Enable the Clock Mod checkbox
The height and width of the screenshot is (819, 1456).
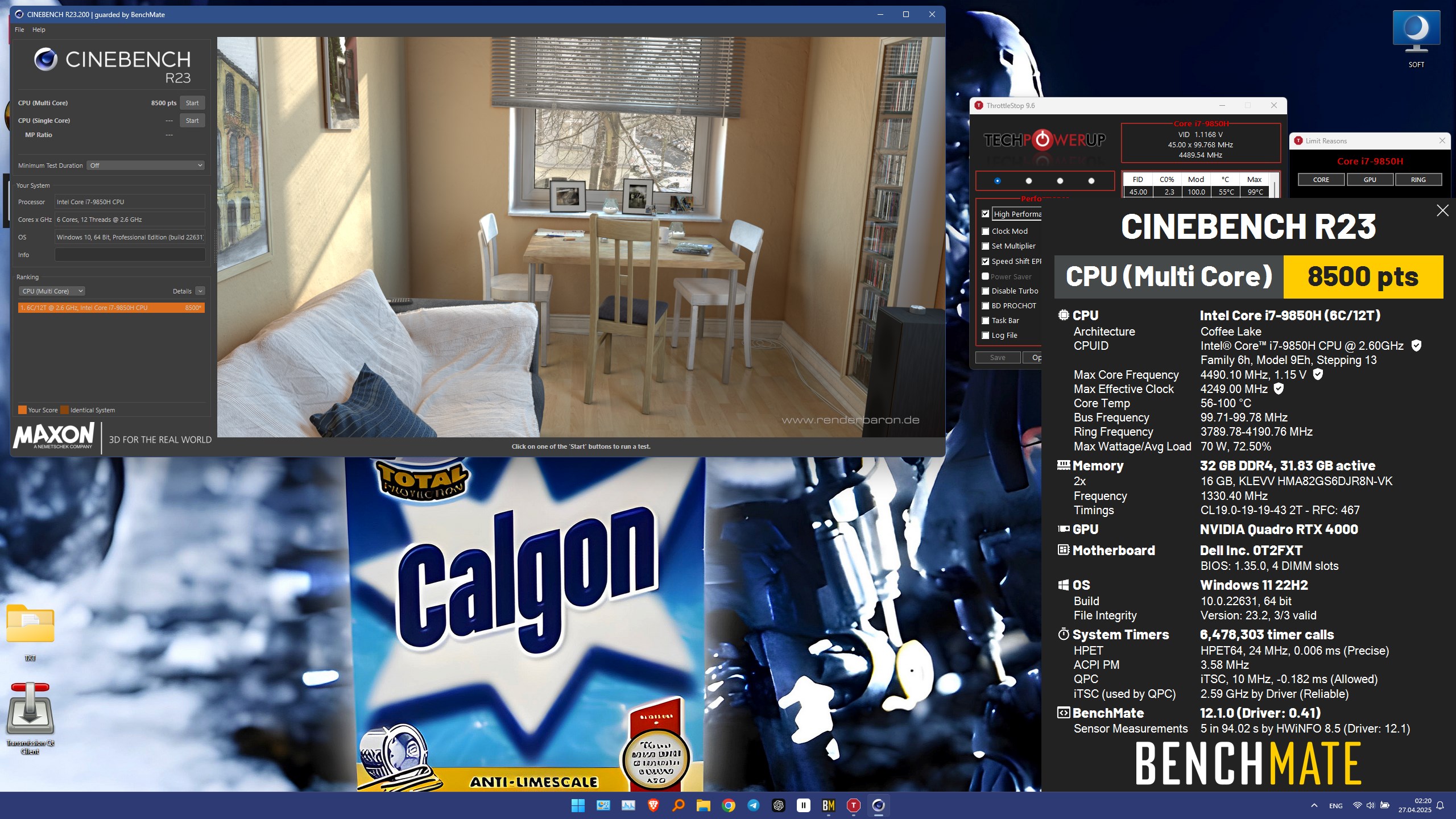(x=986, y=231)
